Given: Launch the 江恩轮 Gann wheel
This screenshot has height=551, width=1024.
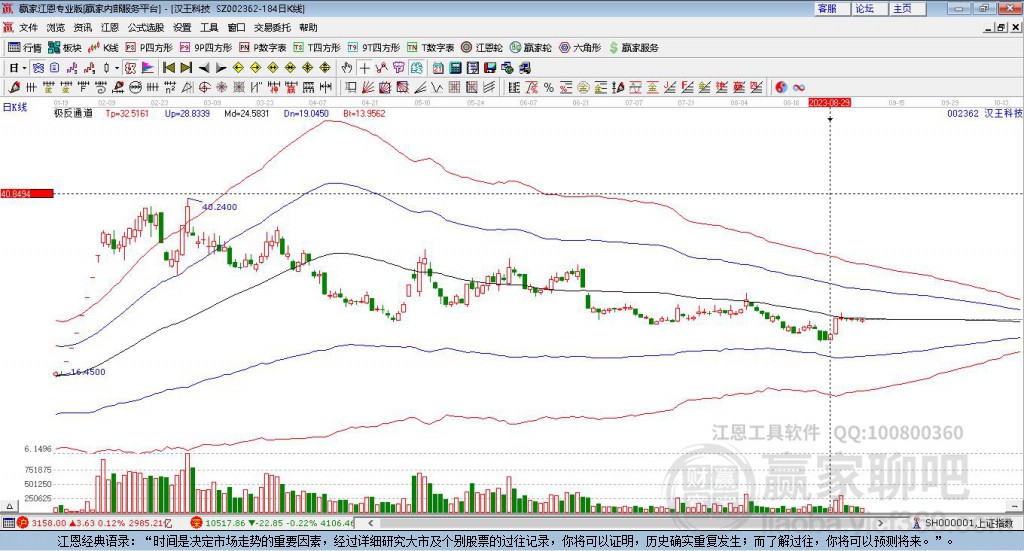Looking at the screenshot, I should [x=482, y=48].
